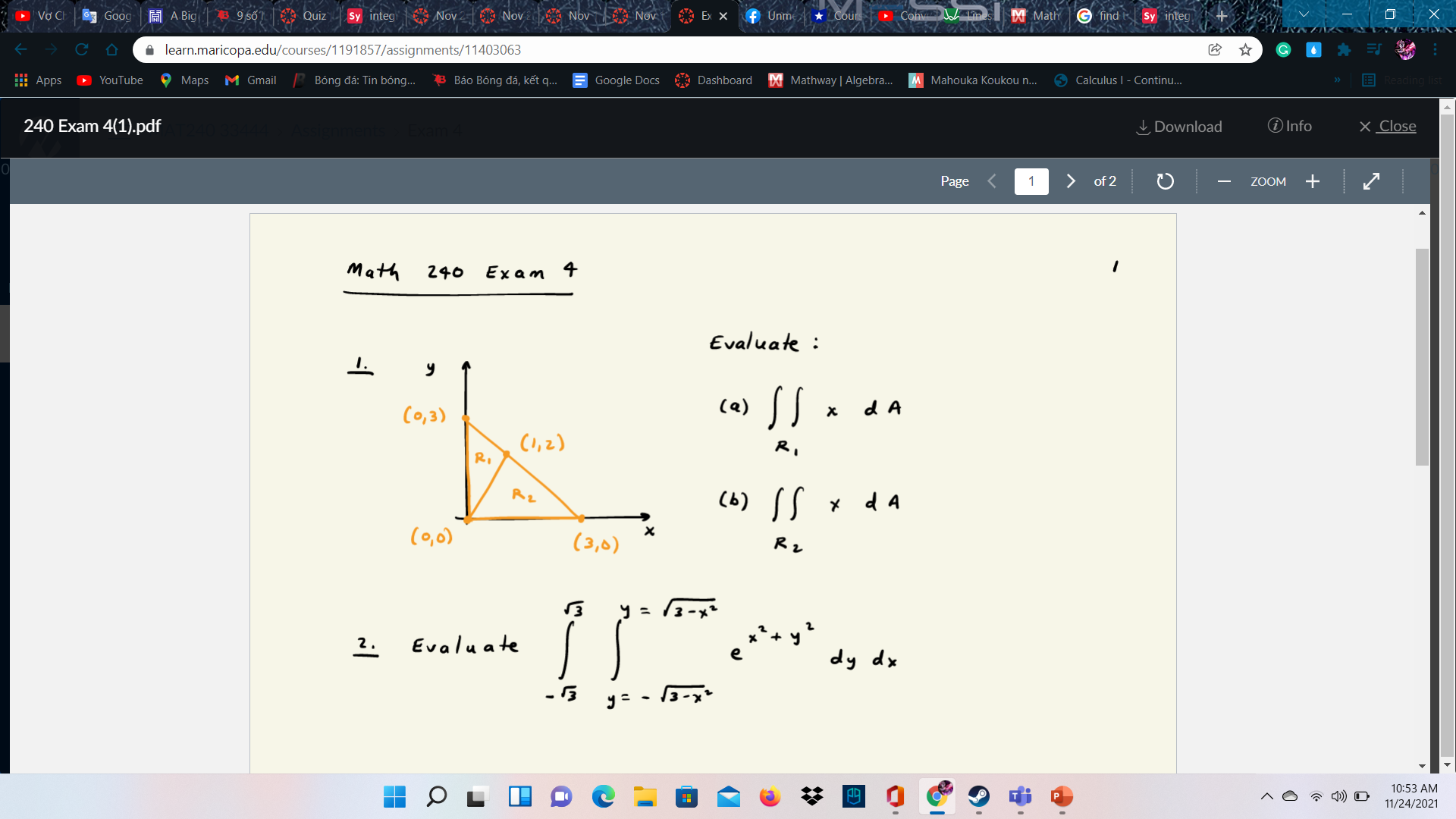Screen dimensions: 1456x819
Task: Switch to the Quiz tab
Action: tap(310, 15)
